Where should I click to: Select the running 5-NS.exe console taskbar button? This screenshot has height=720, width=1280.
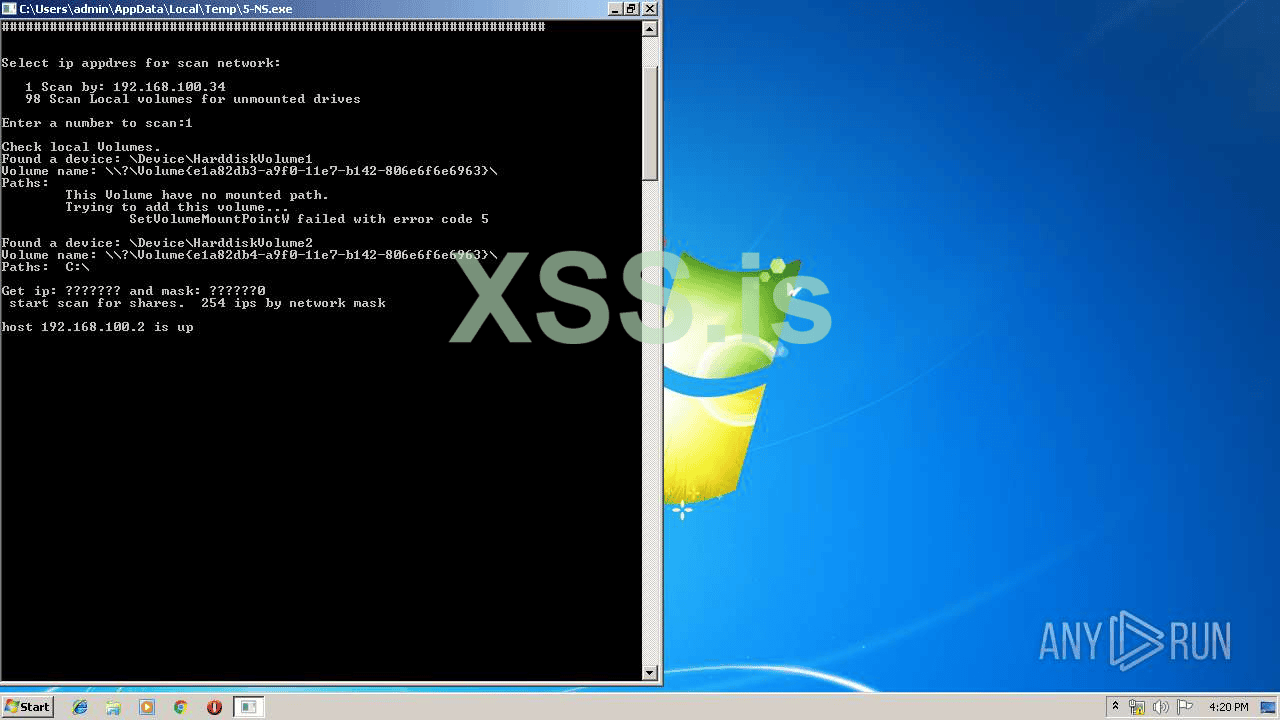point(248,707)
